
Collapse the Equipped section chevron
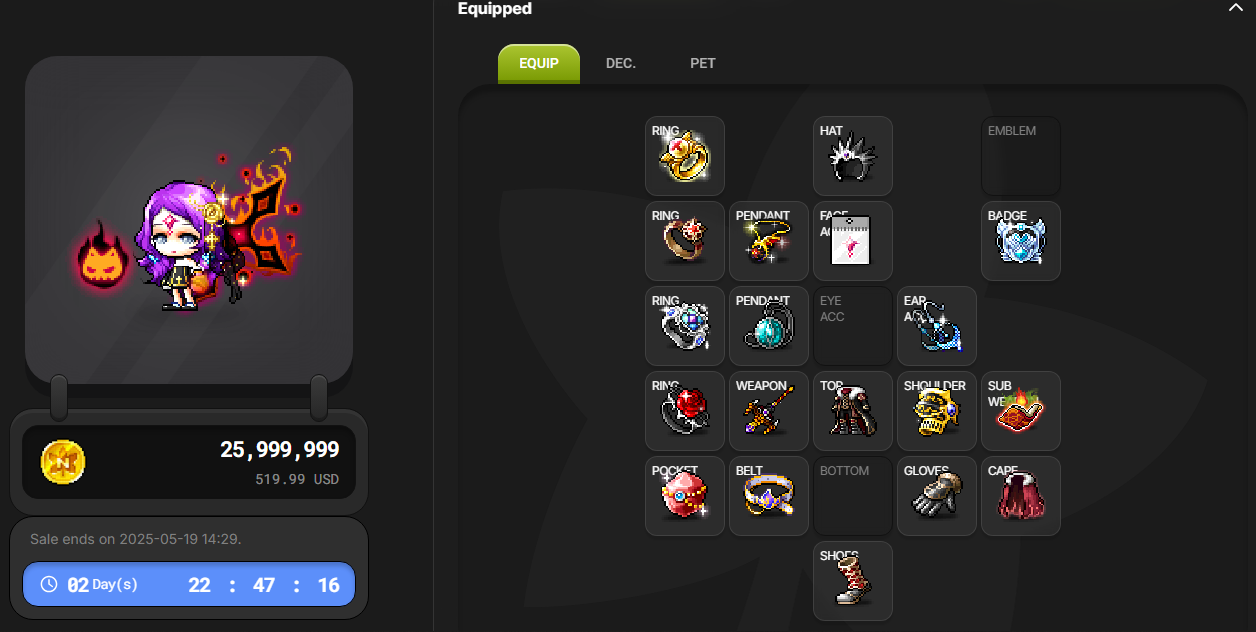(1235, 7)
